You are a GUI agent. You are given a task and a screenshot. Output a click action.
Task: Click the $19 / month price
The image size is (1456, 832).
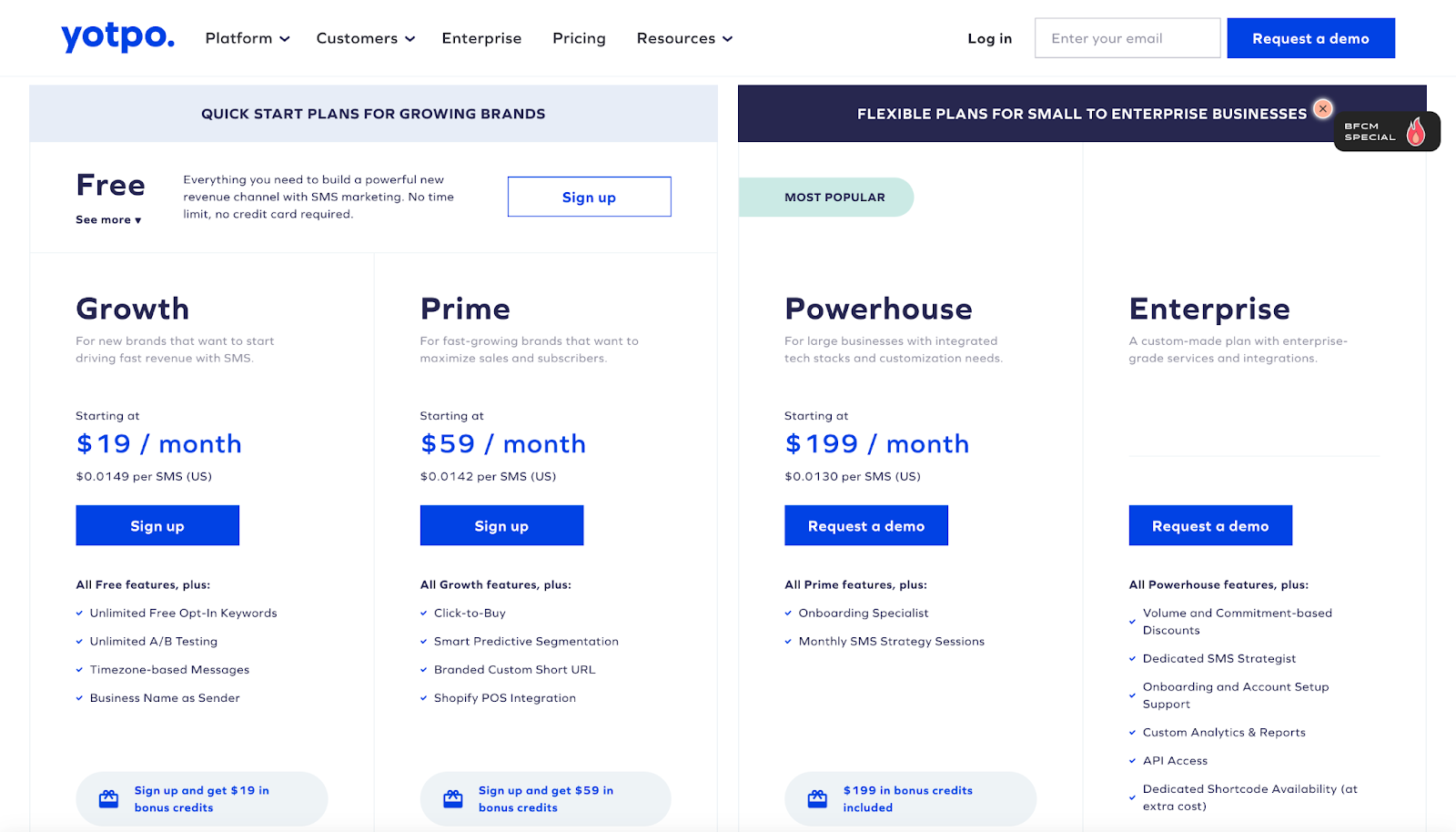click(159, 443)
